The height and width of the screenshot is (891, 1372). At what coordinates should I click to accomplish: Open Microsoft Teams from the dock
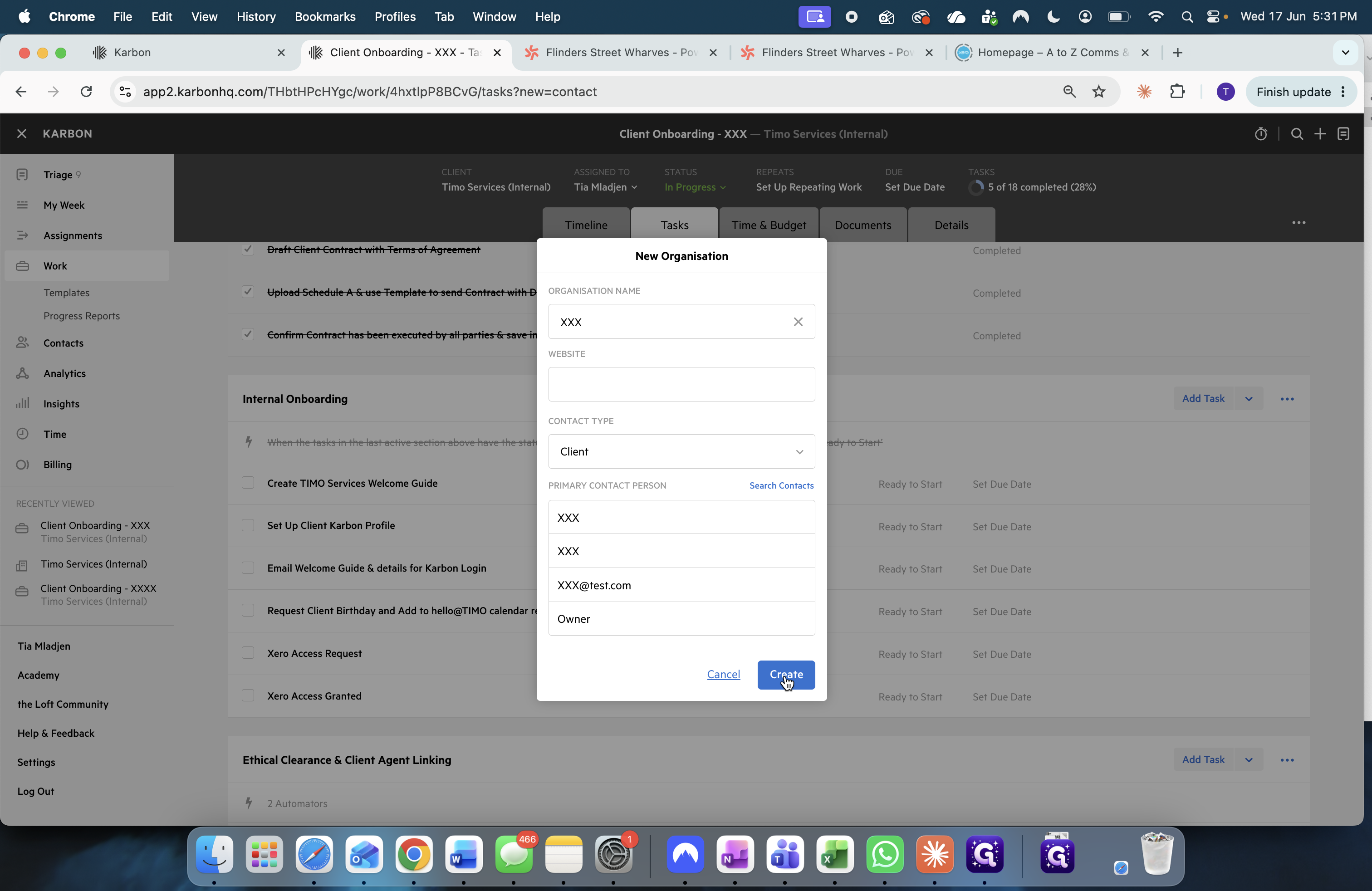785,854
